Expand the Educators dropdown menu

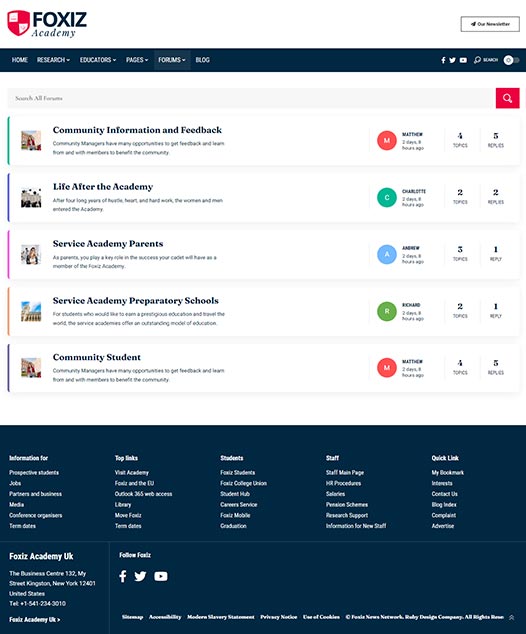click(98, 60)
